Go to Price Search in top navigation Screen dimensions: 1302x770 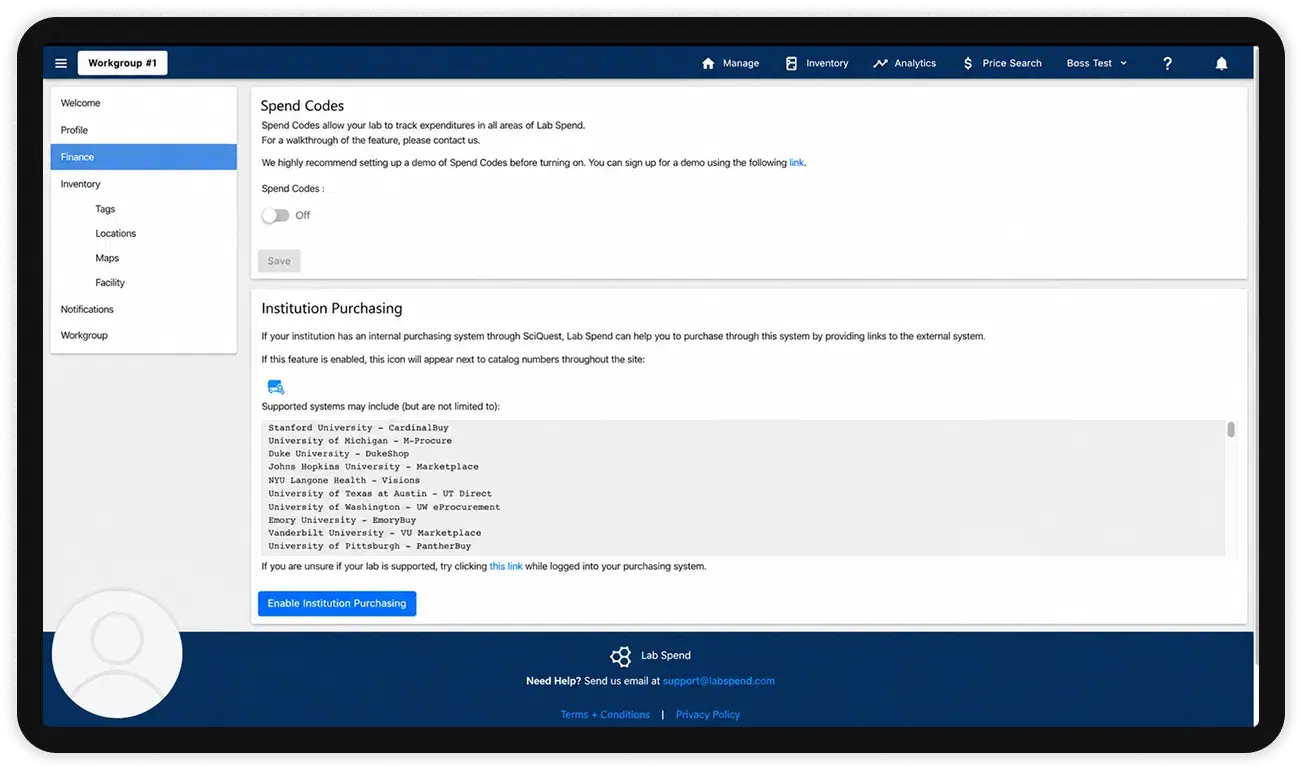(x=1012, y=63)
